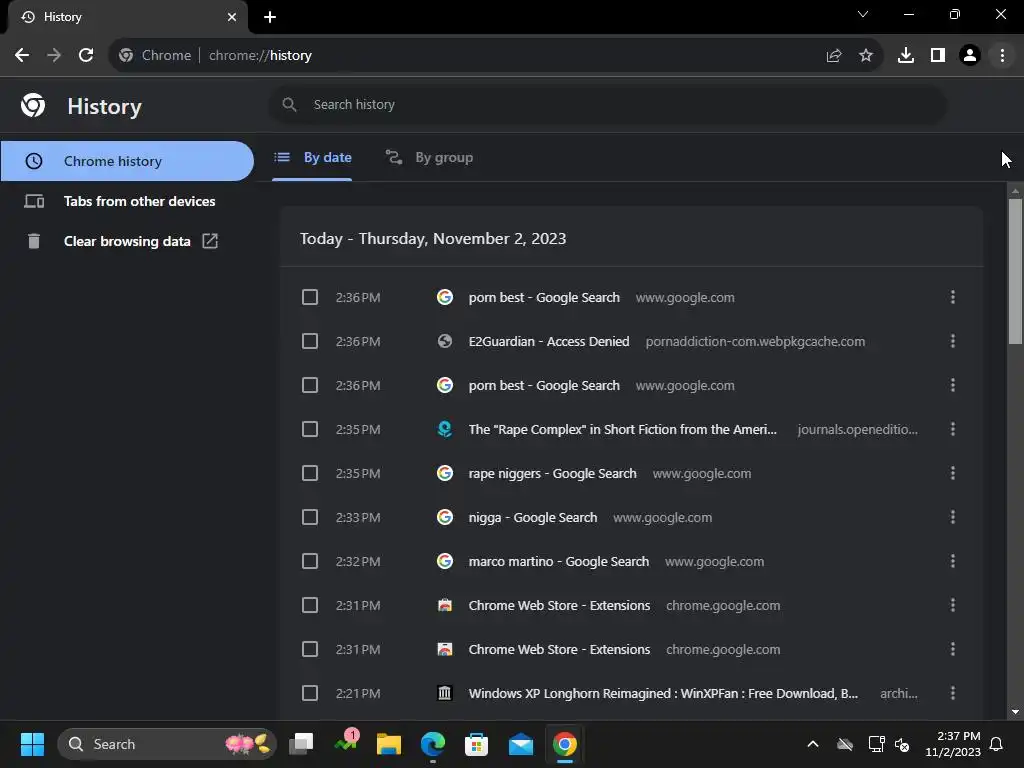This screenshot has height=768, width=1024.
Task: Open marco martino - Google Search link
Action: click(x=558, y=562)
